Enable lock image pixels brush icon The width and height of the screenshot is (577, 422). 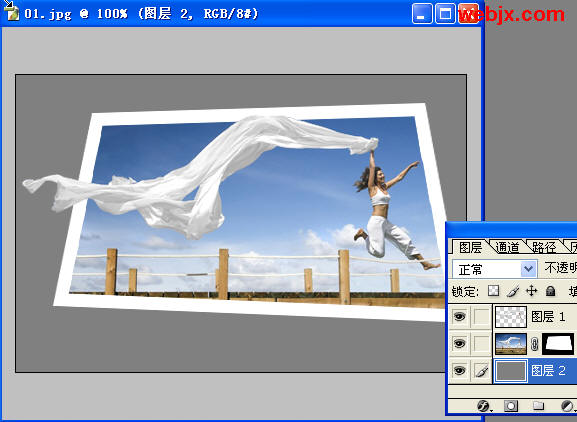click(x=513, y=291)
